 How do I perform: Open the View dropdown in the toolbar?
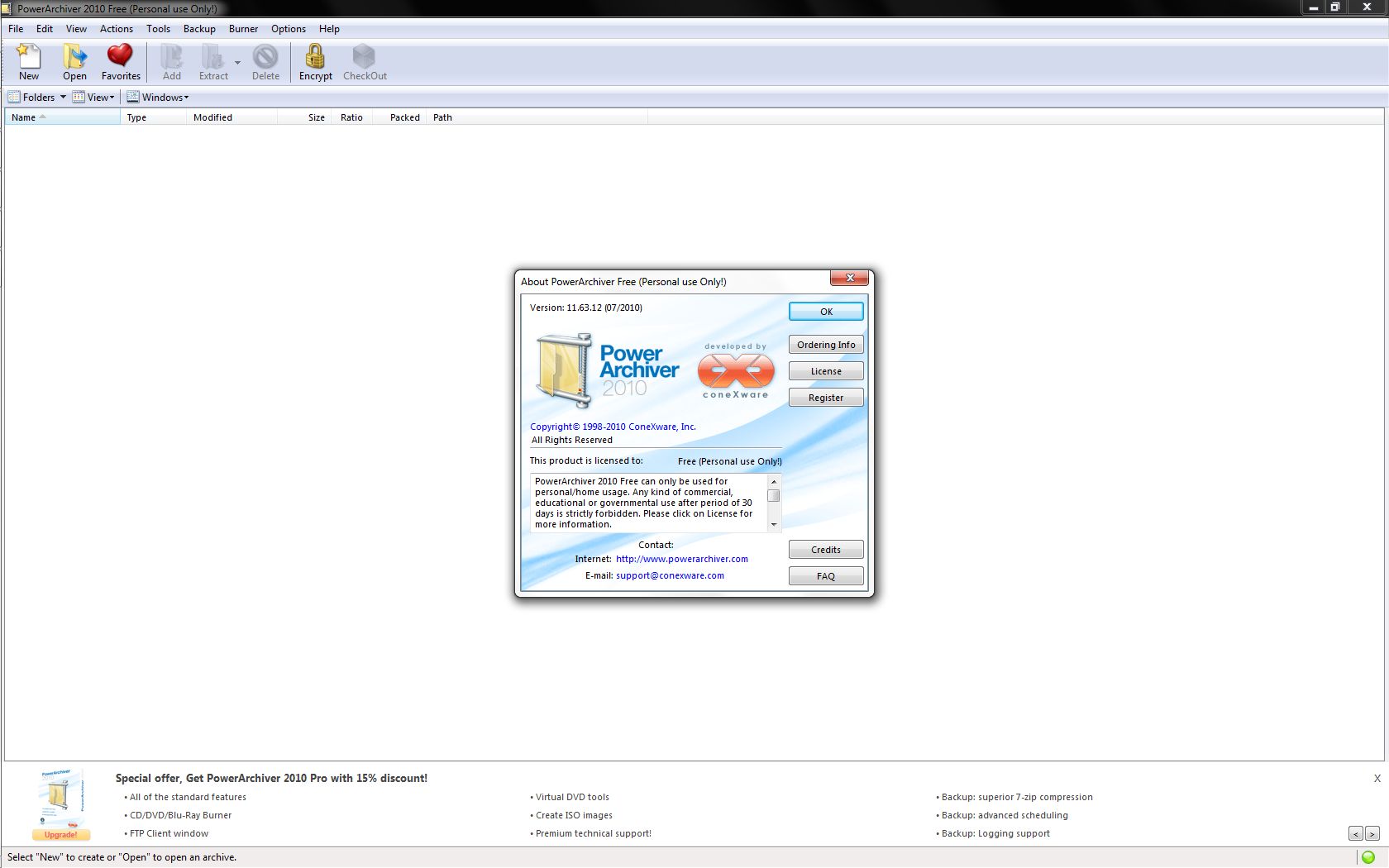point(93,97)
